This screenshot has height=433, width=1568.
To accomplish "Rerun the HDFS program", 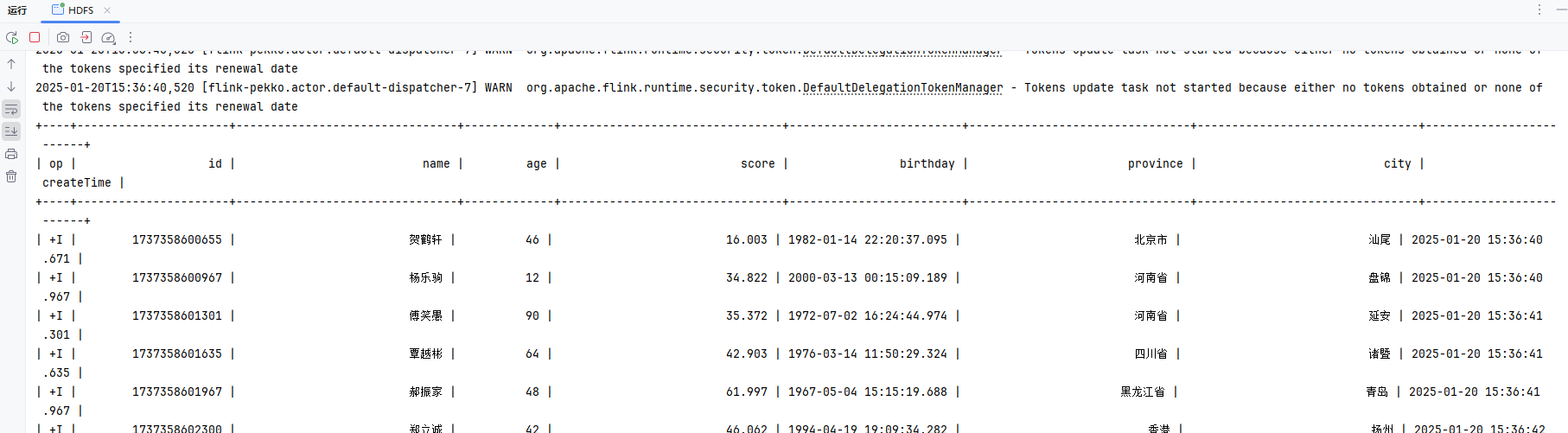I will coord(12,37).
